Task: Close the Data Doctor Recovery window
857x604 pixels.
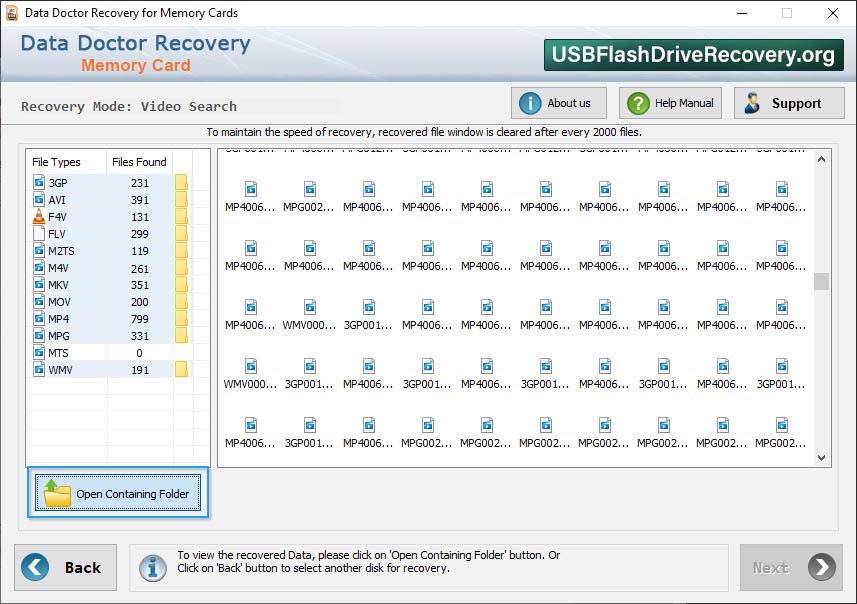Action: pyautogui.click(x=832, y=13)
